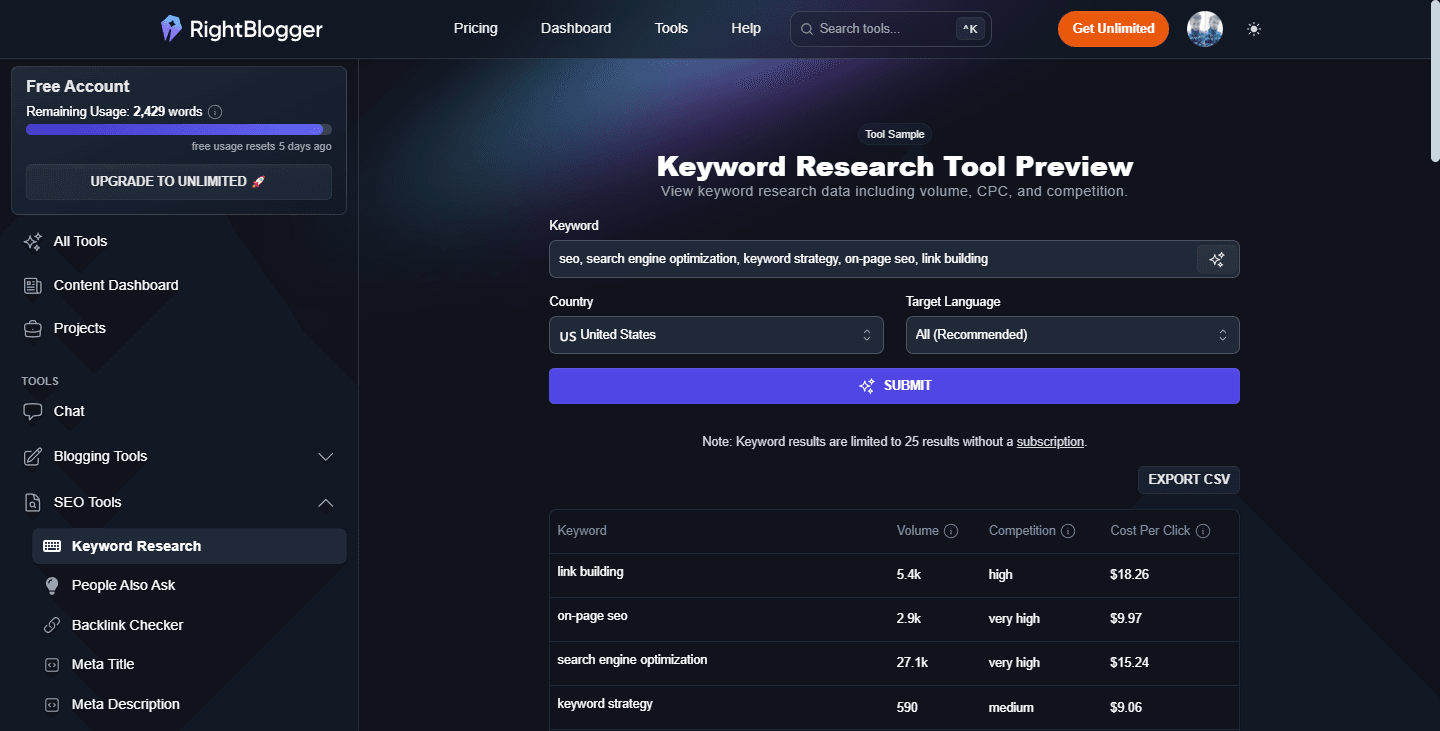Click the $18.26 cost per click value

(x=1129, y=575)
